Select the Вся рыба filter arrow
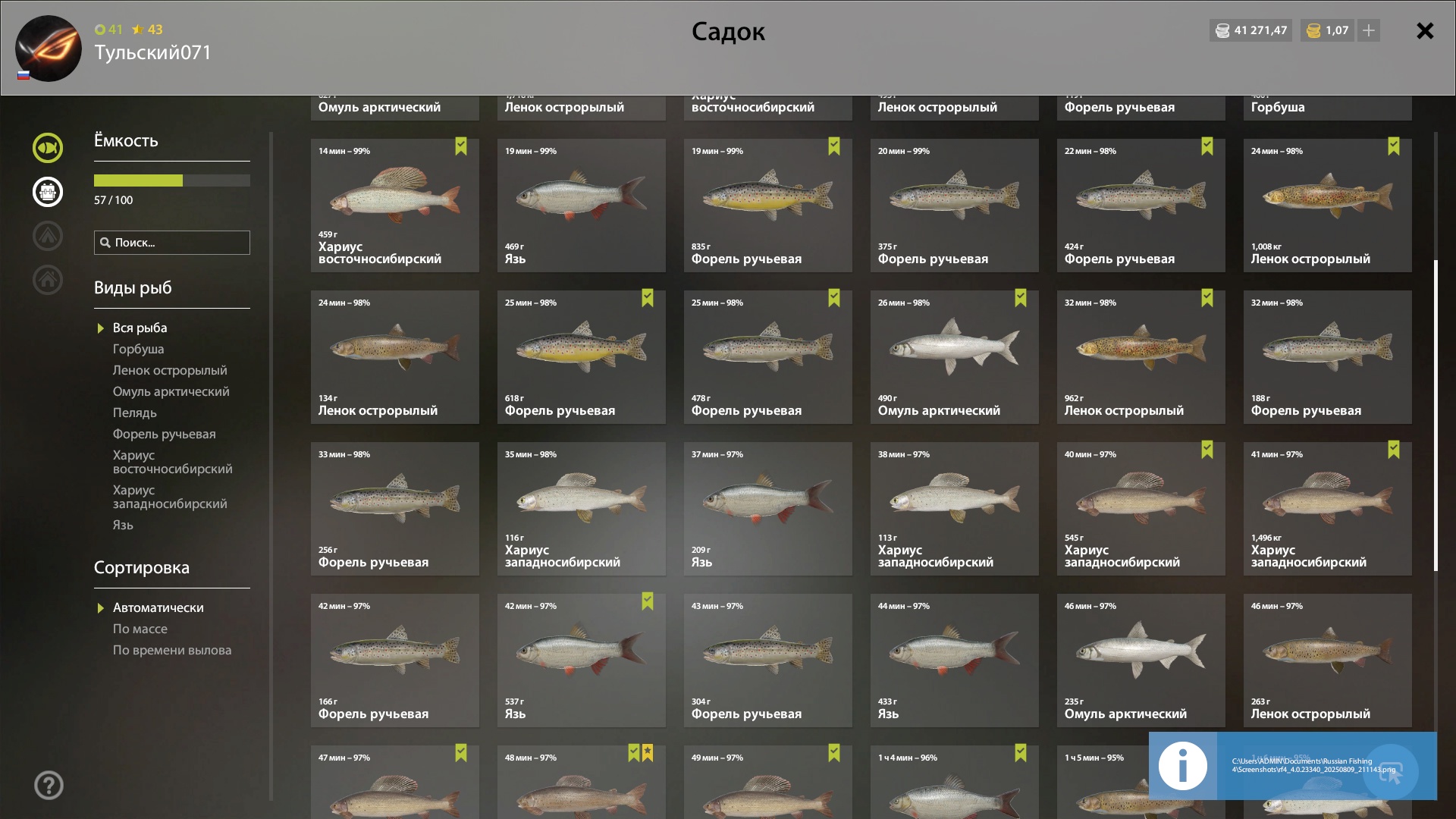The image size is (1456, 819). (100, 328)
